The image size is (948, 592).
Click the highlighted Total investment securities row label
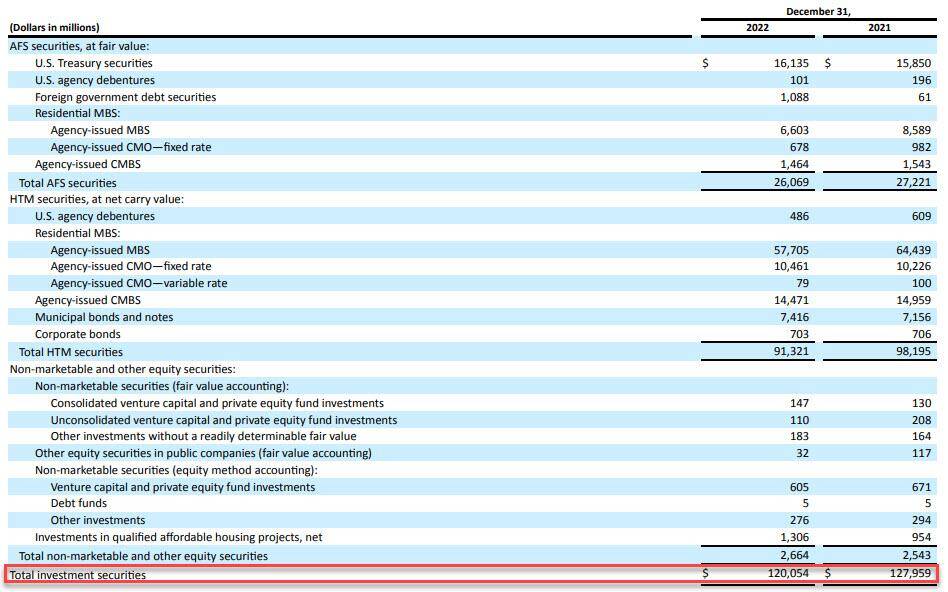point(78,575)
